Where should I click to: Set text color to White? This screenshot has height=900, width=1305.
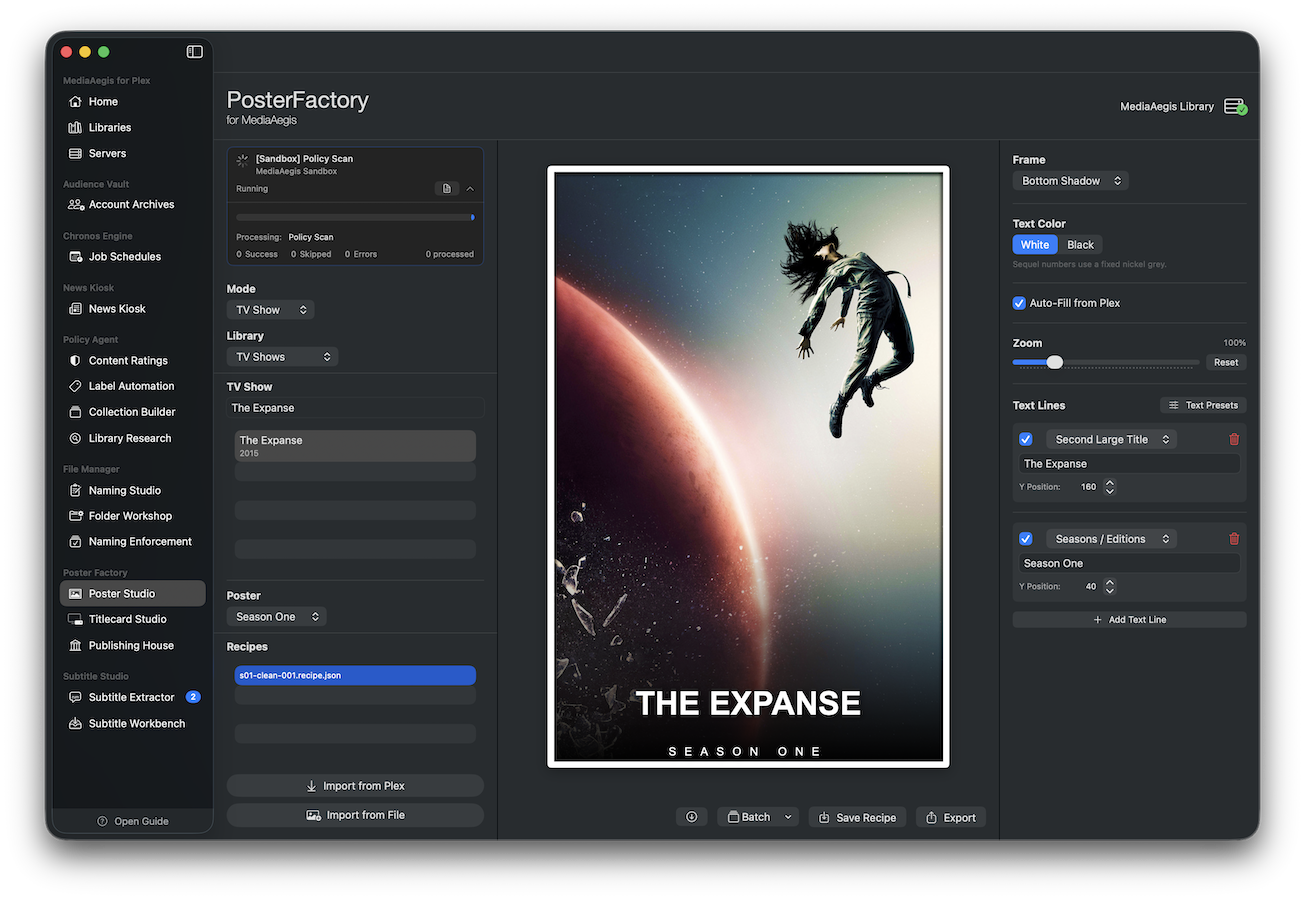click(1035, 245)
